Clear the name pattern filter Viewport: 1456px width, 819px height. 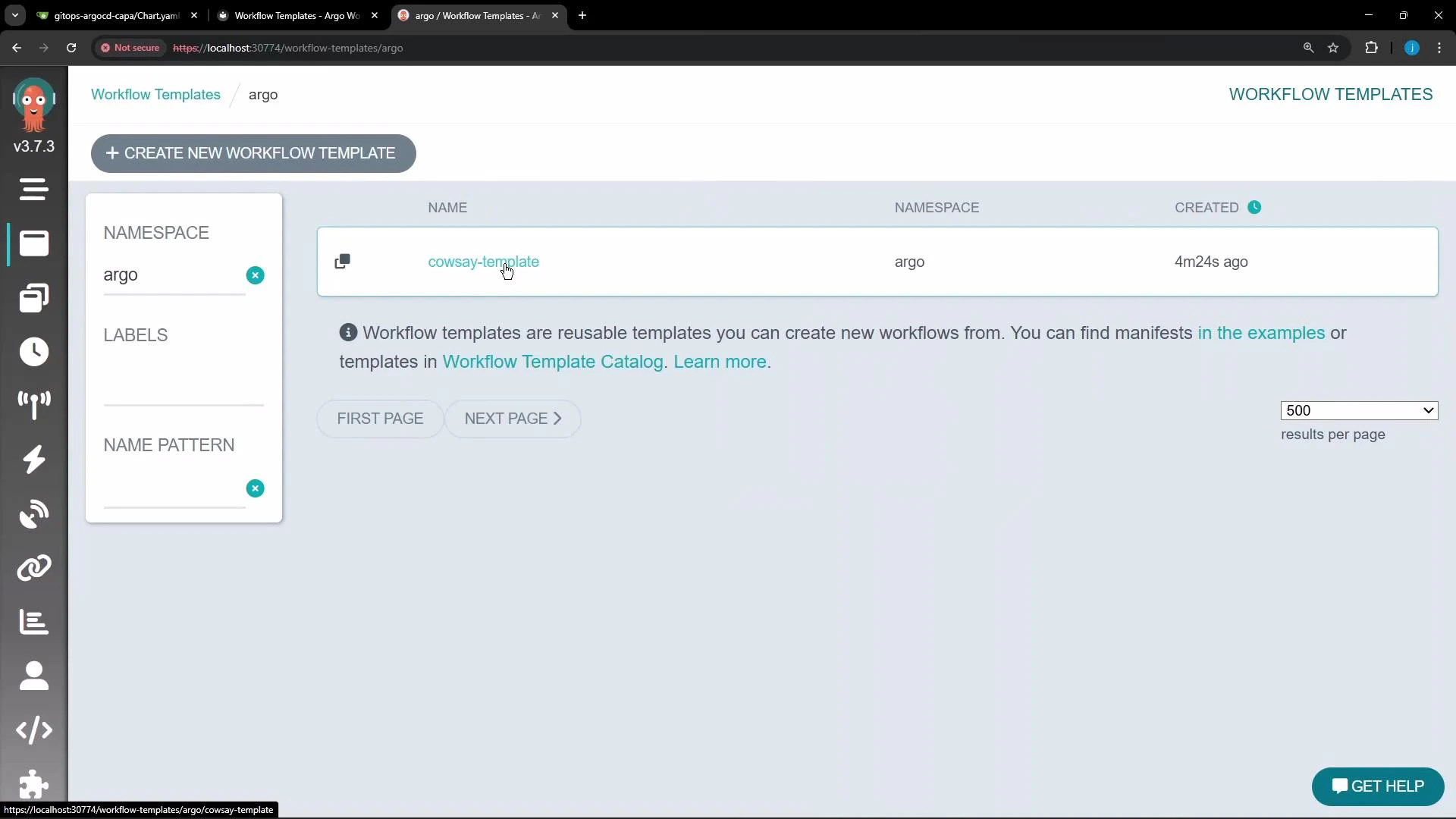(256, 488)
